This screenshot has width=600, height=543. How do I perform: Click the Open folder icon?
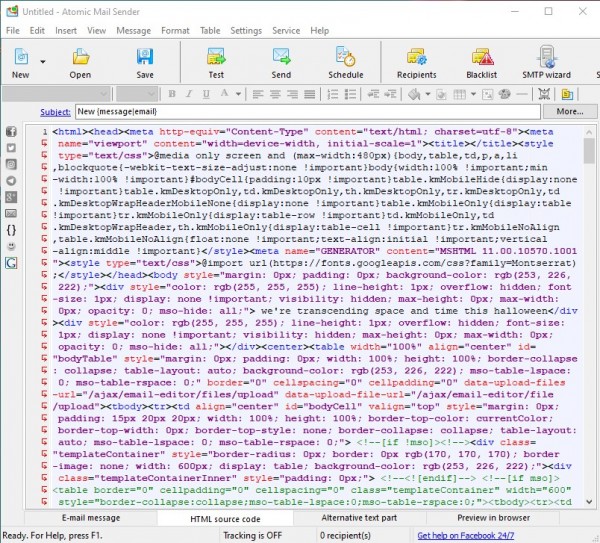pyautogui.click(x=81, y=57)
